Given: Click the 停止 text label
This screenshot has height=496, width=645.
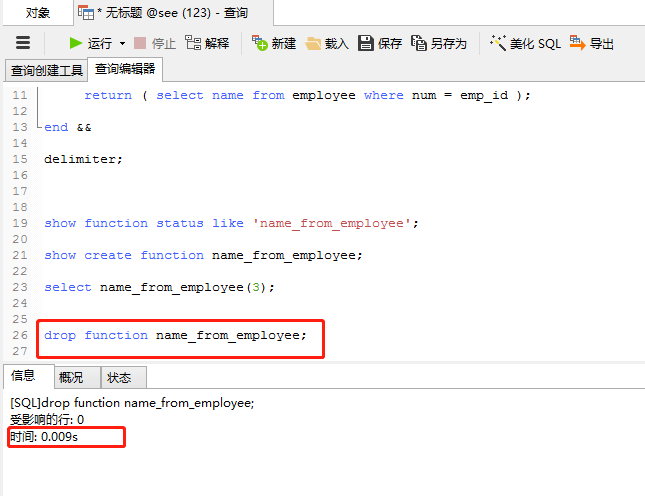Looking at the screenshot, I should pos(164,43).
